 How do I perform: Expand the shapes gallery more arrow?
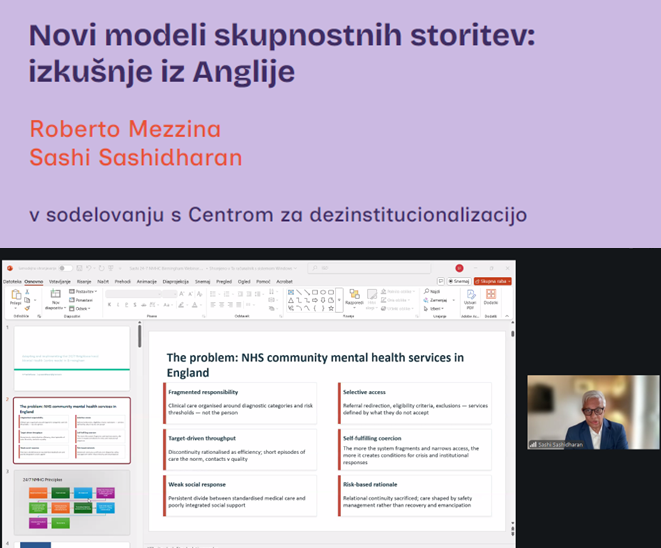tap(339, 300)
